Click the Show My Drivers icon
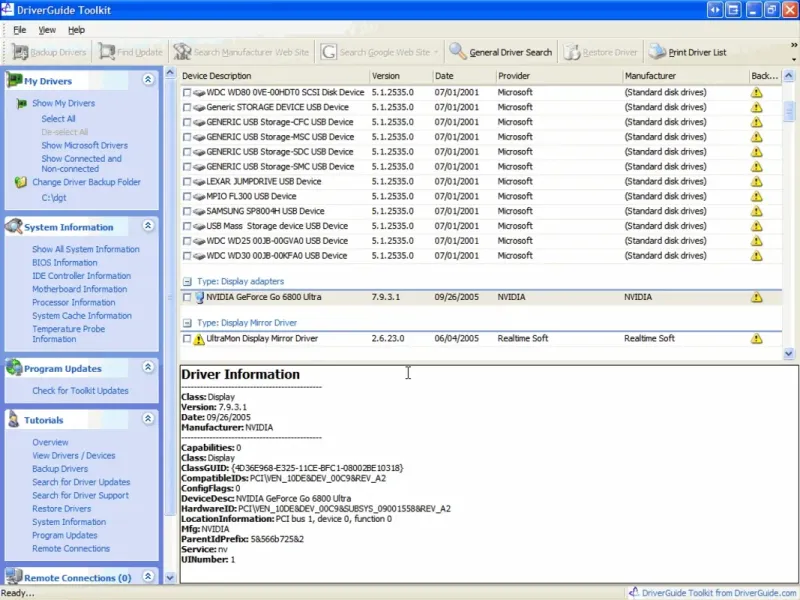The image size is (800, 600). pos(21,104)
